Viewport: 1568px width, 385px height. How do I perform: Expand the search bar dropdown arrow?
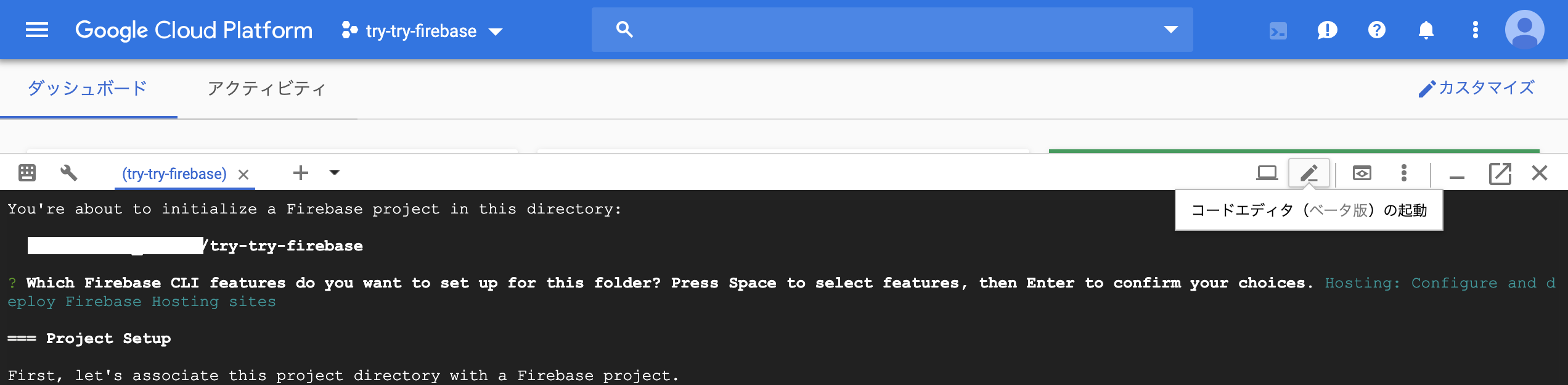[x=1170, y=30]
